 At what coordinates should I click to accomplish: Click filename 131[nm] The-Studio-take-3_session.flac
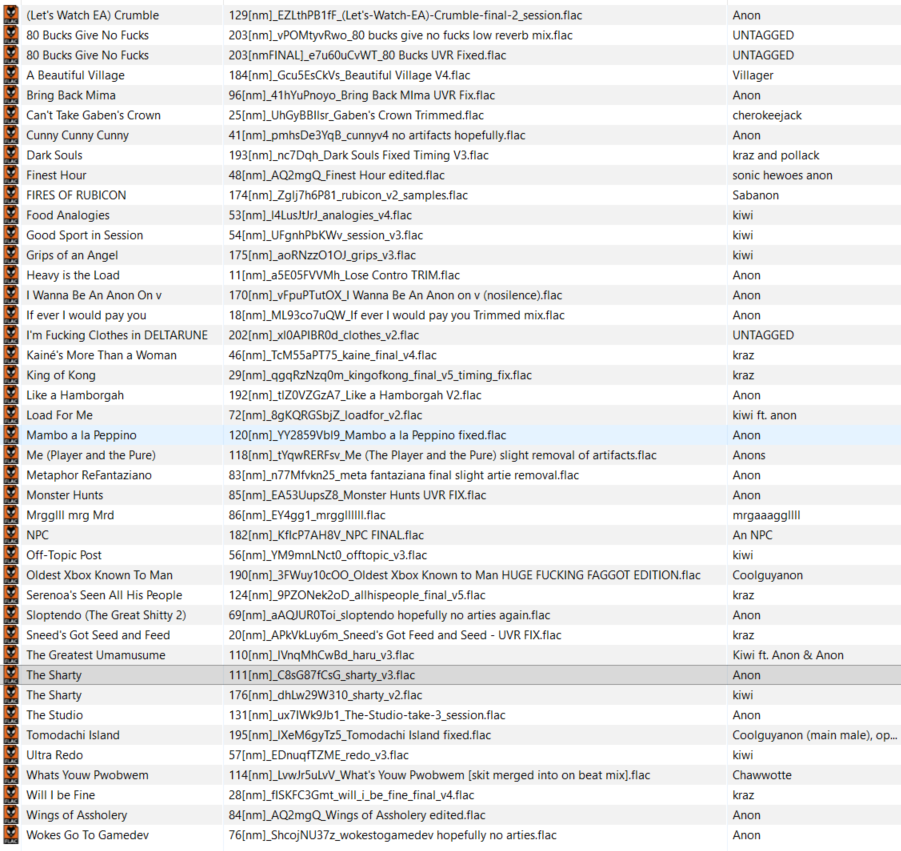[x=367, y=715]
